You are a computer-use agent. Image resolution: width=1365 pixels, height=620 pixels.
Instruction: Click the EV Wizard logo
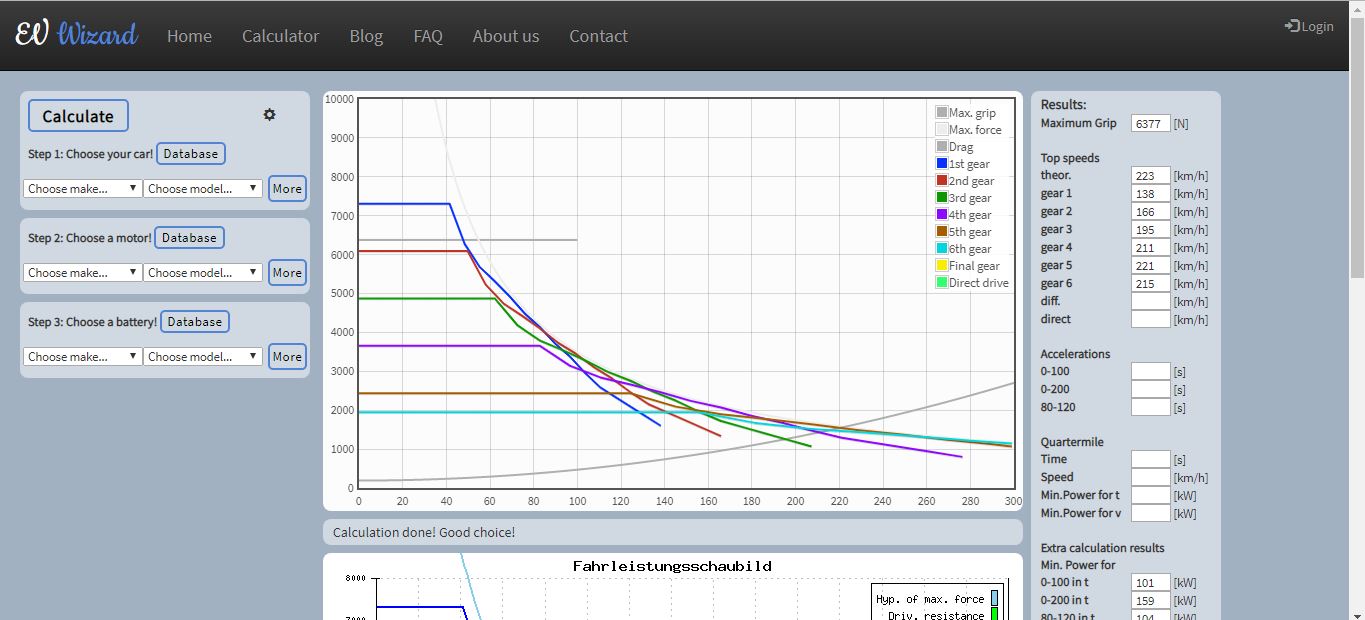[76, 34]
